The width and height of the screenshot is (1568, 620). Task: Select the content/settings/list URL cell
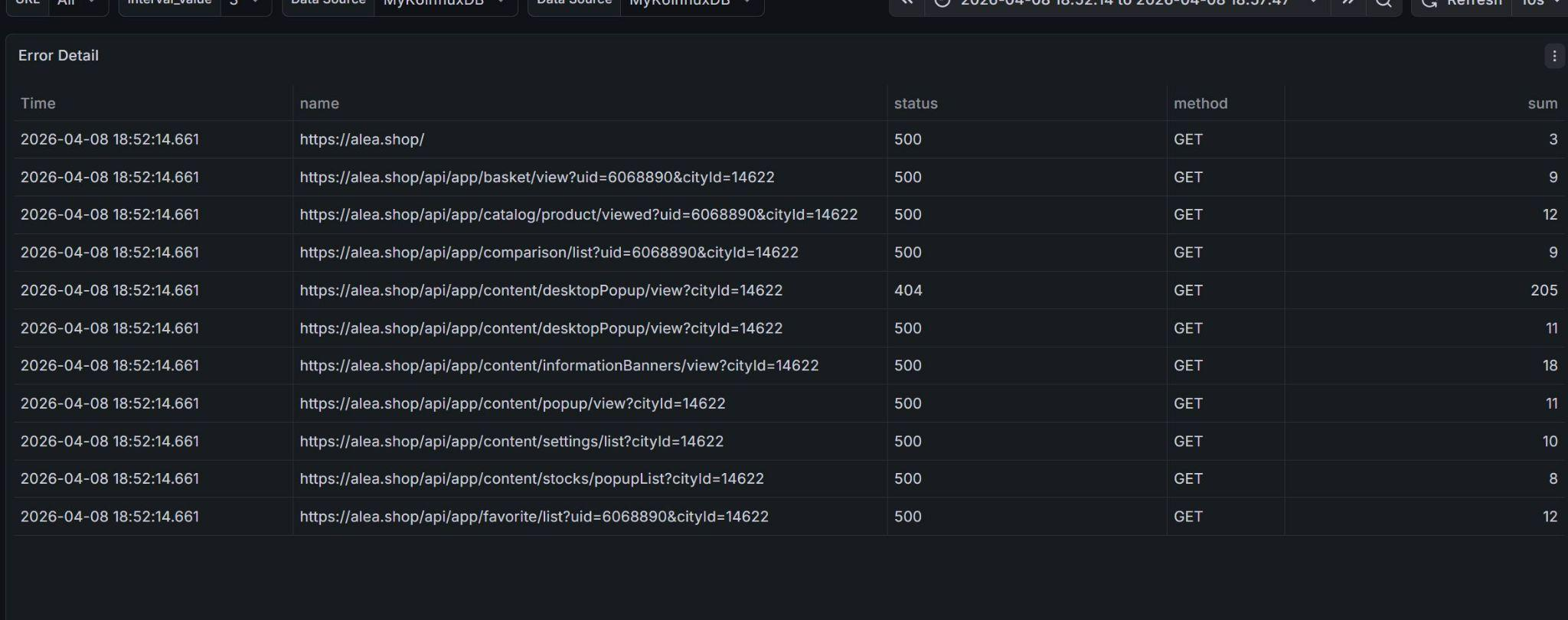coord(511,441)
